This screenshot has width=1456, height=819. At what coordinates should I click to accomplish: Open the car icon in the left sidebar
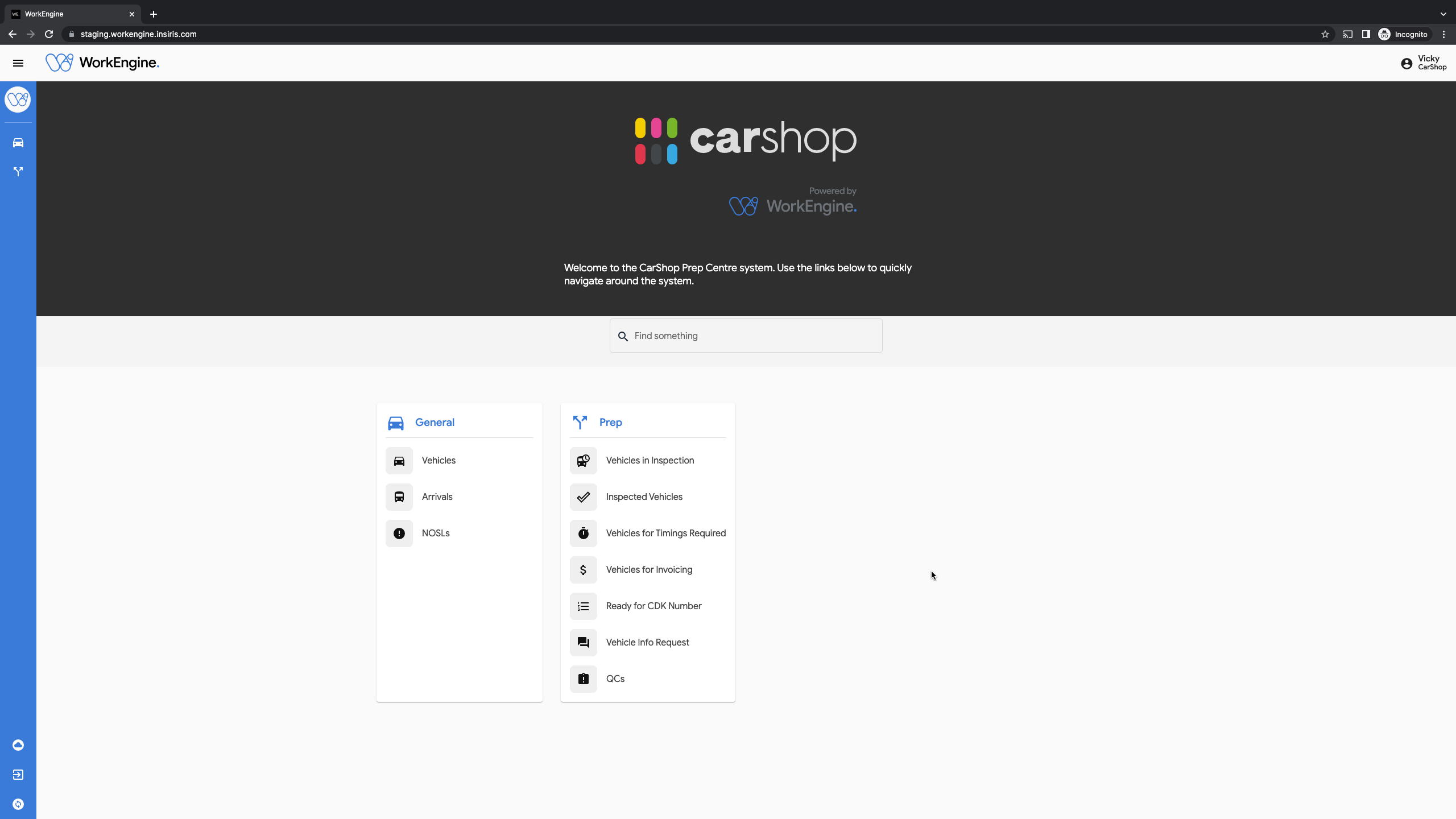pos(18,143)
